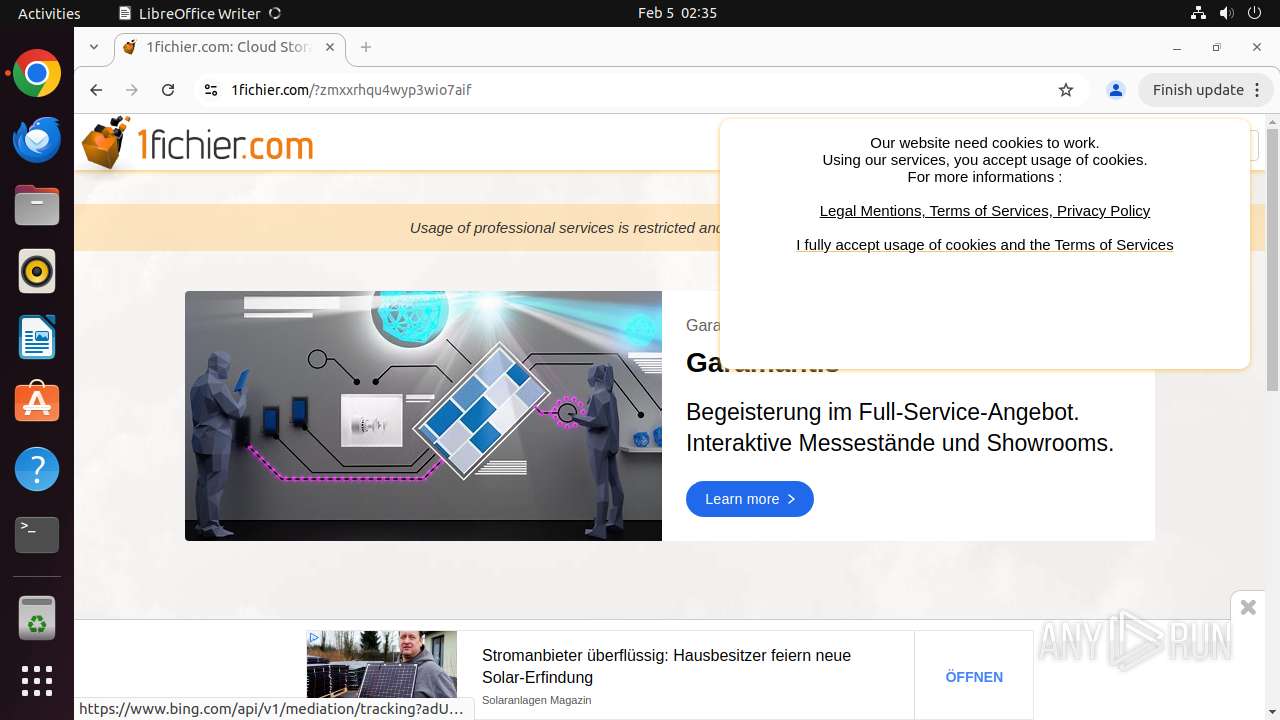Click the Garamantis ad illustration

(x=423, y=416)
